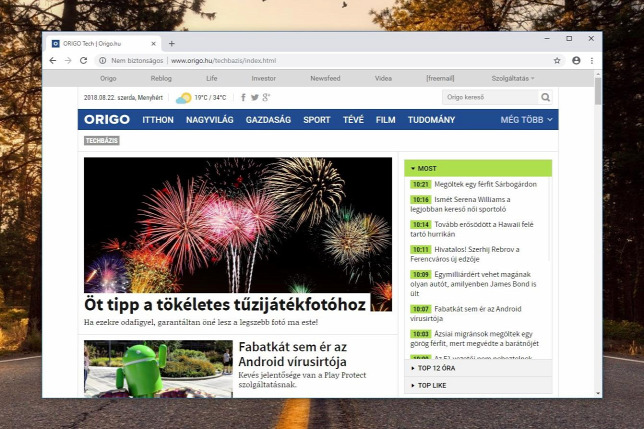
Task: Maximize the browser window
Action: tap(569, 38)
